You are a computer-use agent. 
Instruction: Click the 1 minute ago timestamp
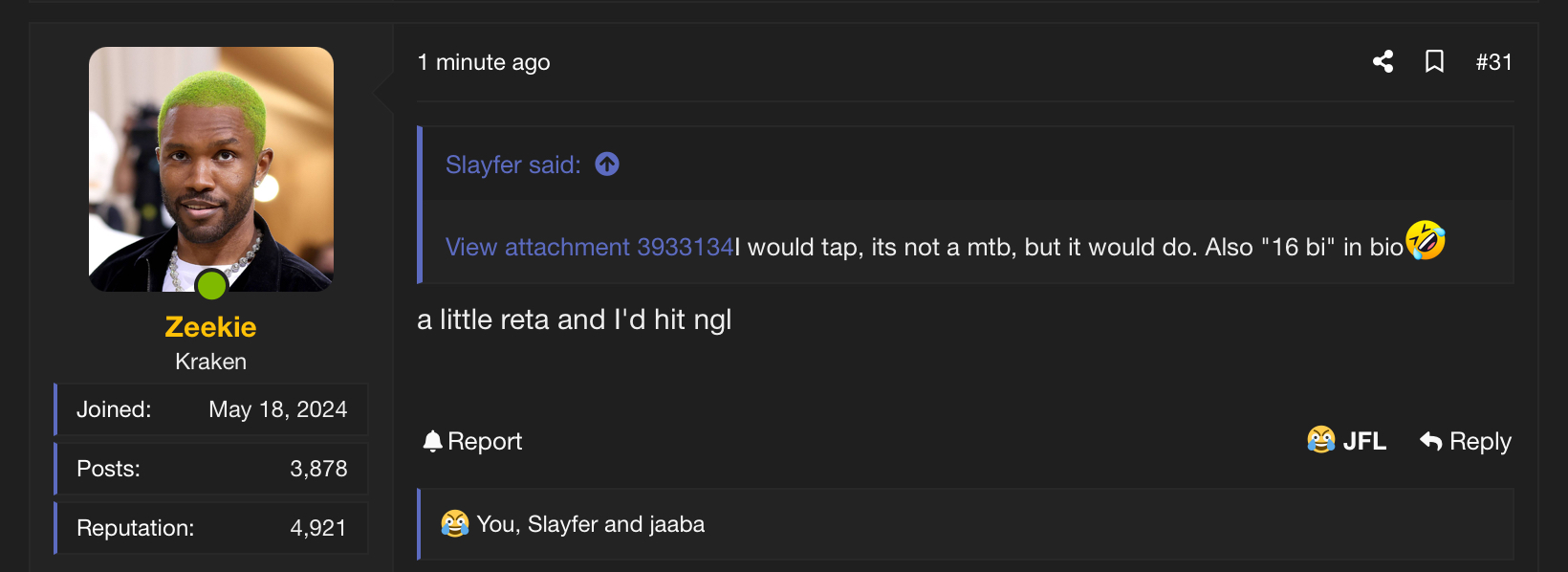pyautogui.click(x=484, y=62)
